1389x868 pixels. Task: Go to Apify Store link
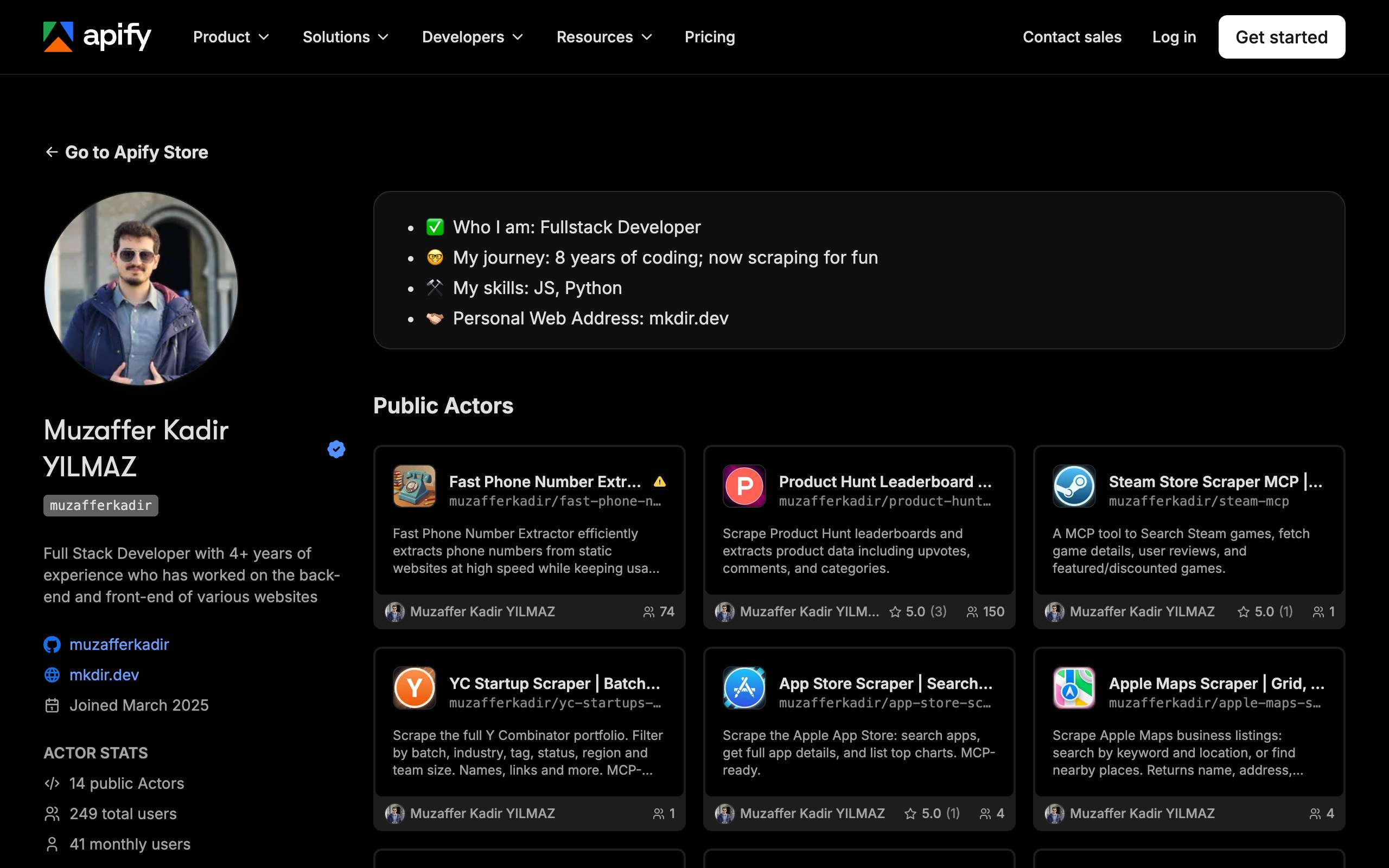pos(126,152)
